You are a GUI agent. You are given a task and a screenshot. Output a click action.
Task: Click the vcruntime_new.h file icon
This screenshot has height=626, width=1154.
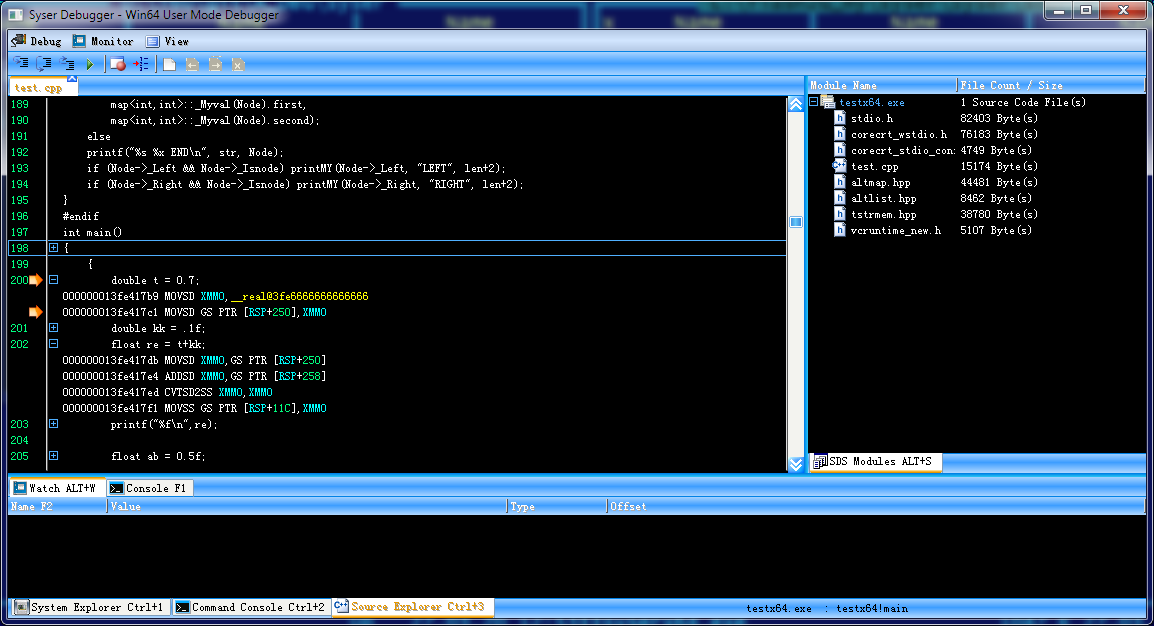pos(840,230)
